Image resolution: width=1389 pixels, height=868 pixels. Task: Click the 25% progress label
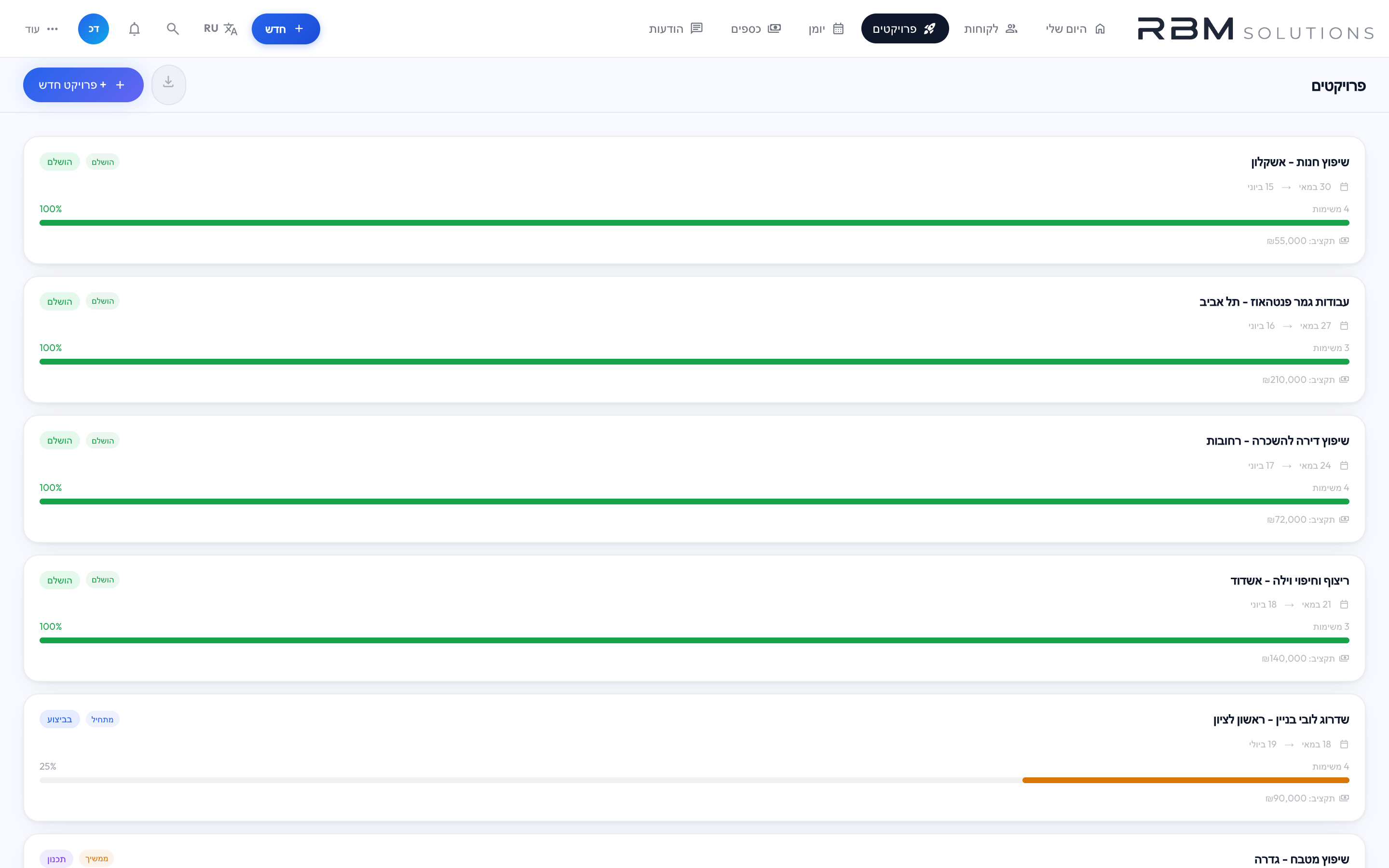pyautogui.click(x=48, y=766)
